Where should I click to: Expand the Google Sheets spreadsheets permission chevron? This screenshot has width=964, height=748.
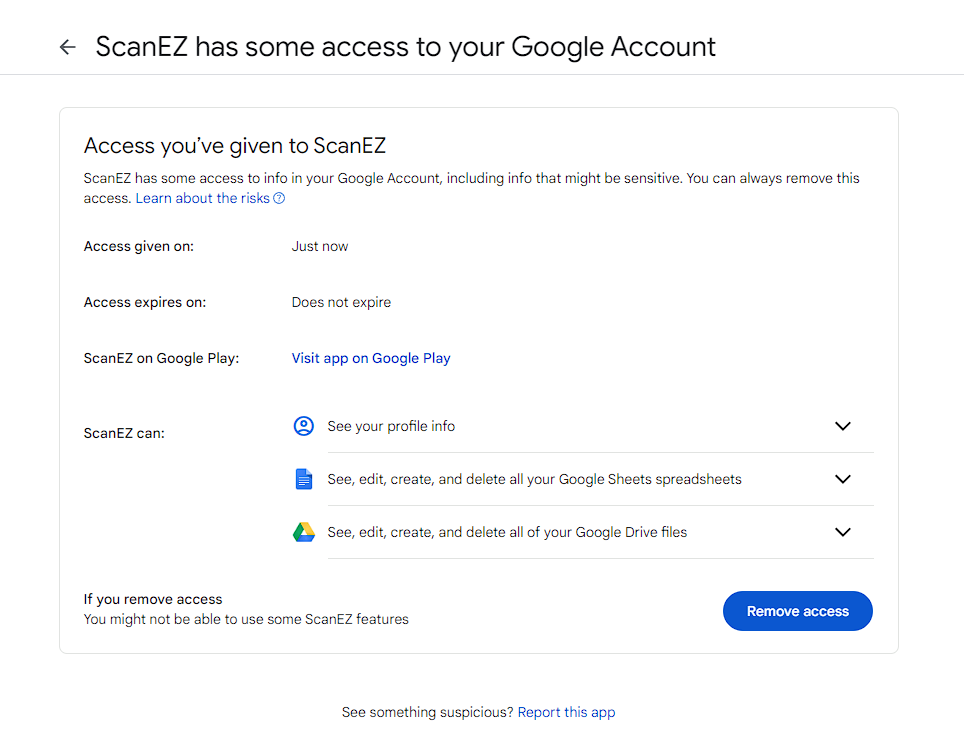843,479
